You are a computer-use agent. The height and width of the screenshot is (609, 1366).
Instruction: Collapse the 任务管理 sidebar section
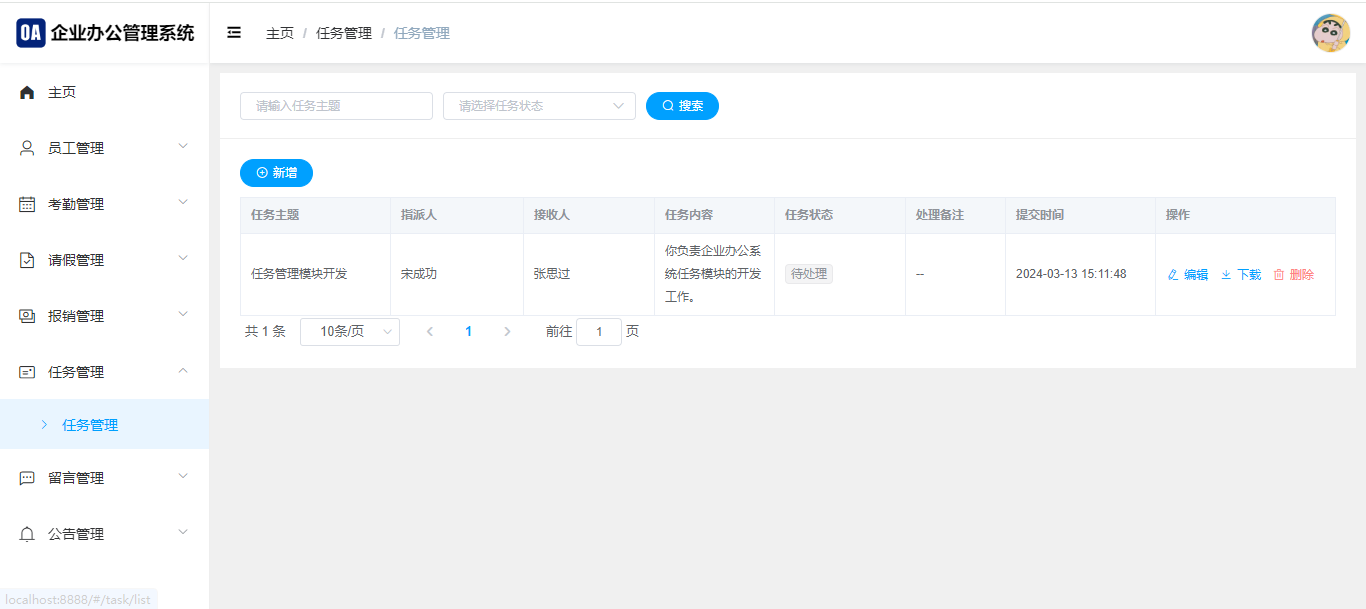104,372
